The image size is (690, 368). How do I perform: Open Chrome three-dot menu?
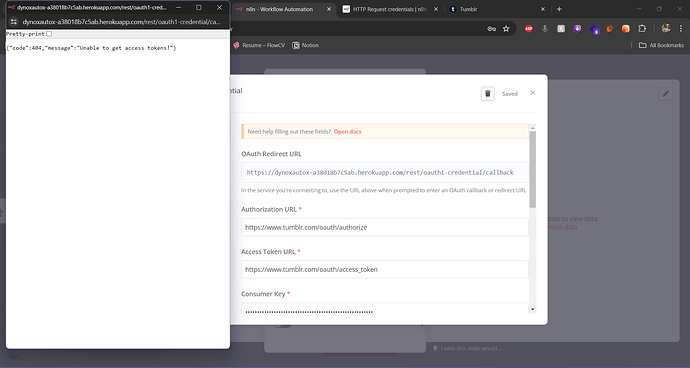(680, 28)
